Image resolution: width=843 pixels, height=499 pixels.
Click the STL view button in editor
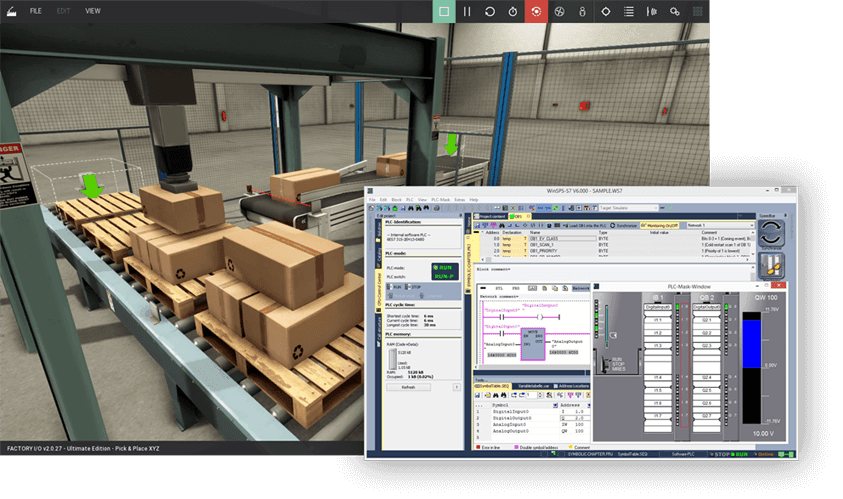tap(499, 288)
